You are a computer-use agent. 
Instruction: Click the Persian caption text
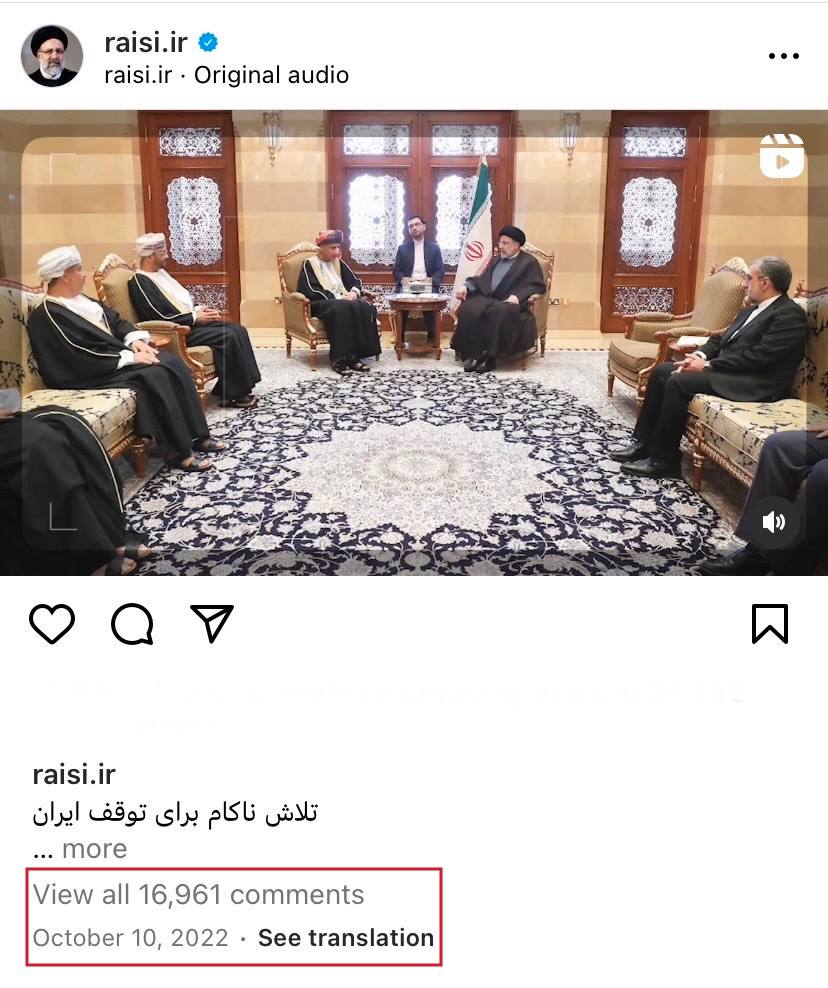point(175,813)
